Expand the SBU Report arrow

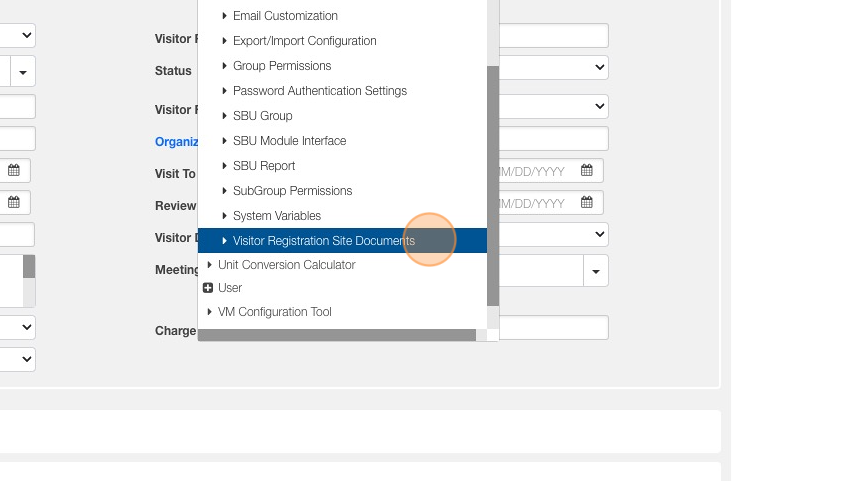[x=224, y=166]
